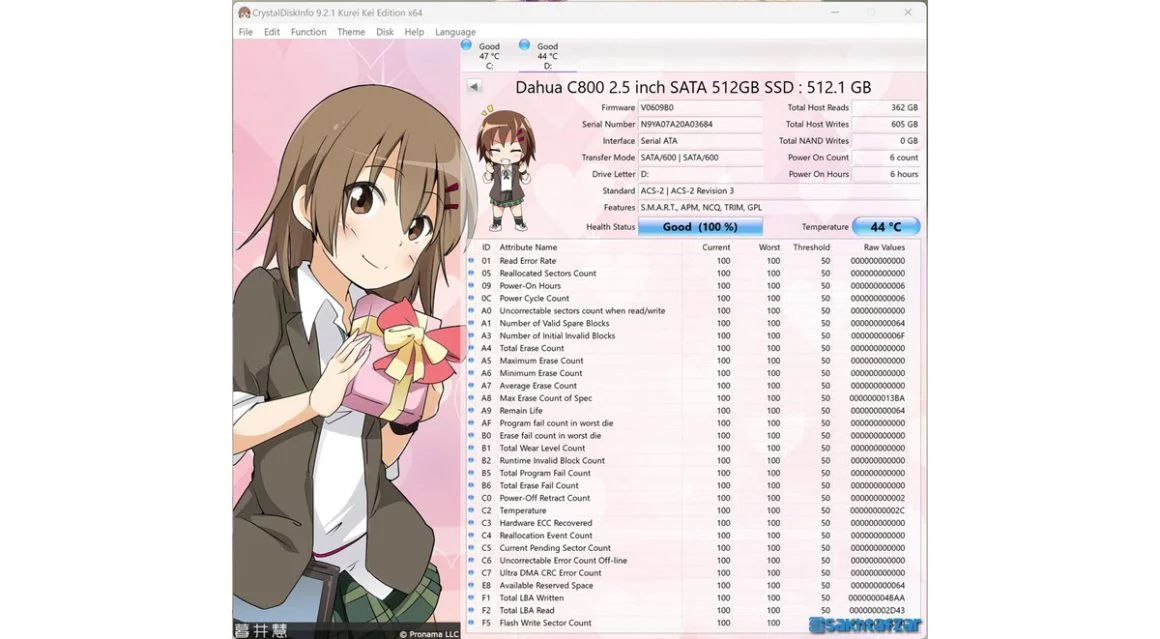Click the status icon for Flash Write Sector Count
1160x639 pixels.
[471, 623]
